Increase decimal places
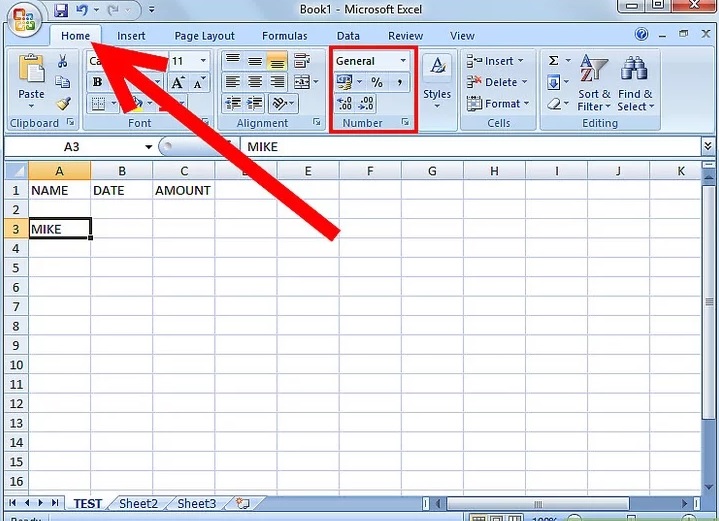719x521 pixels. (x=344, y=103)
